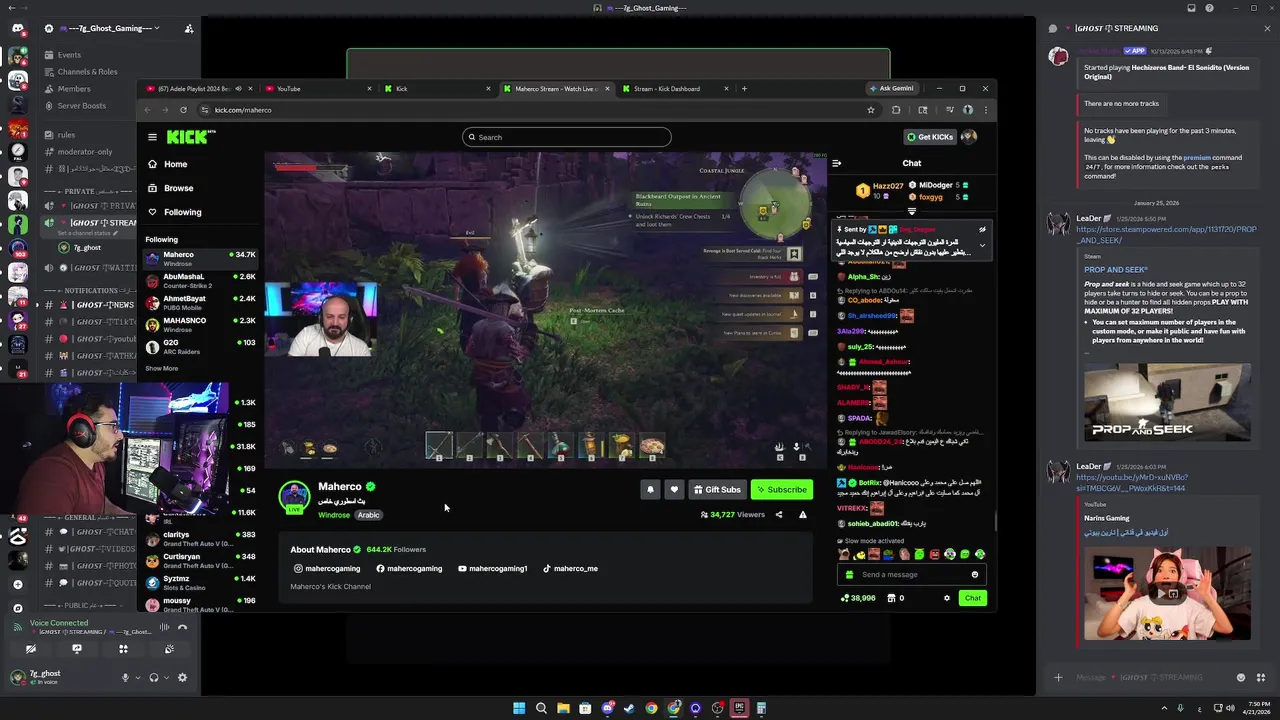
Task: Open the Kick hamburger menu
Action: 152,137
